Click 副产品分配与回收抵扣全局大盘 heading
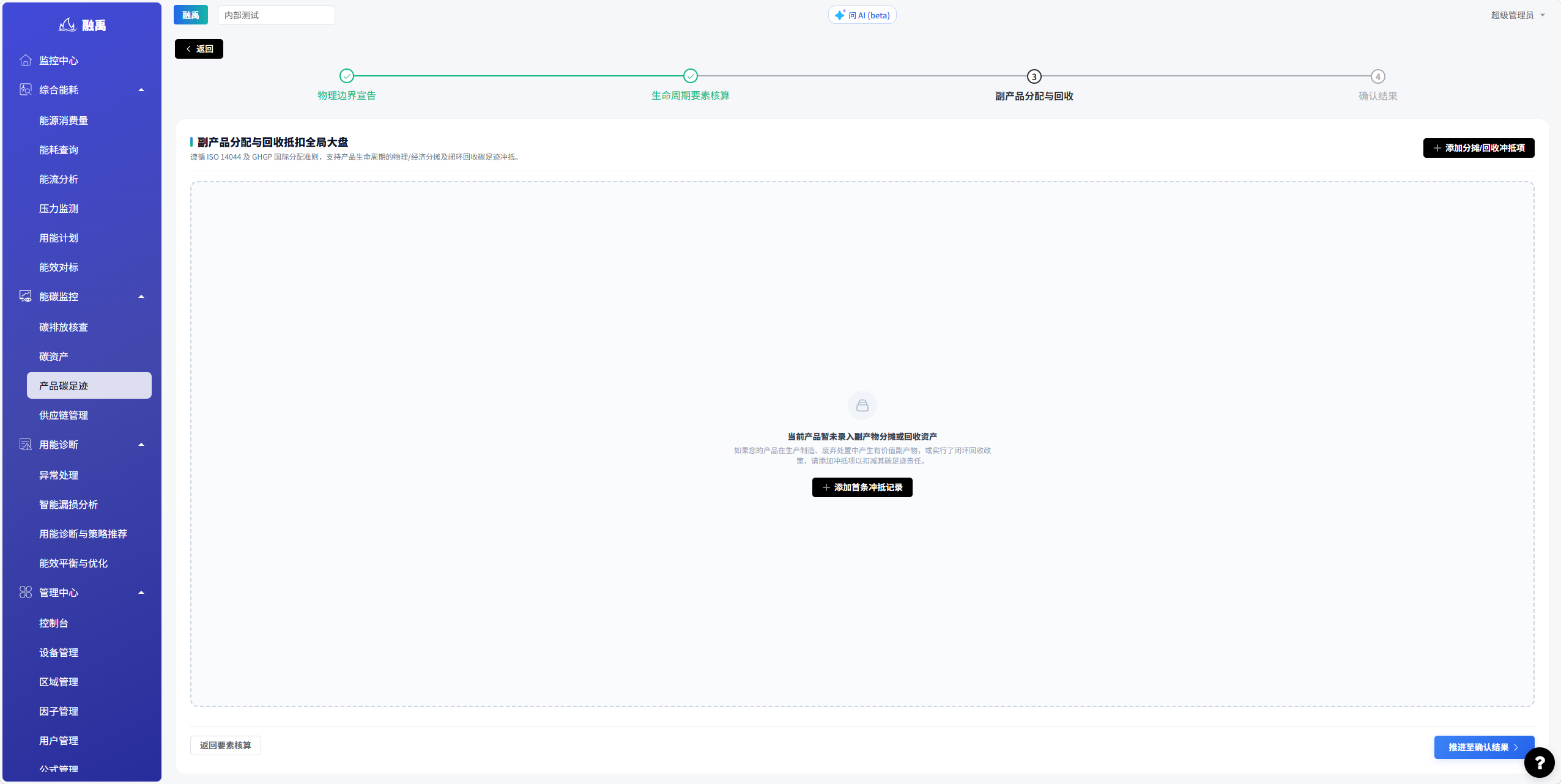Viewport: 1561px width, 784px height. coord(273,142)
